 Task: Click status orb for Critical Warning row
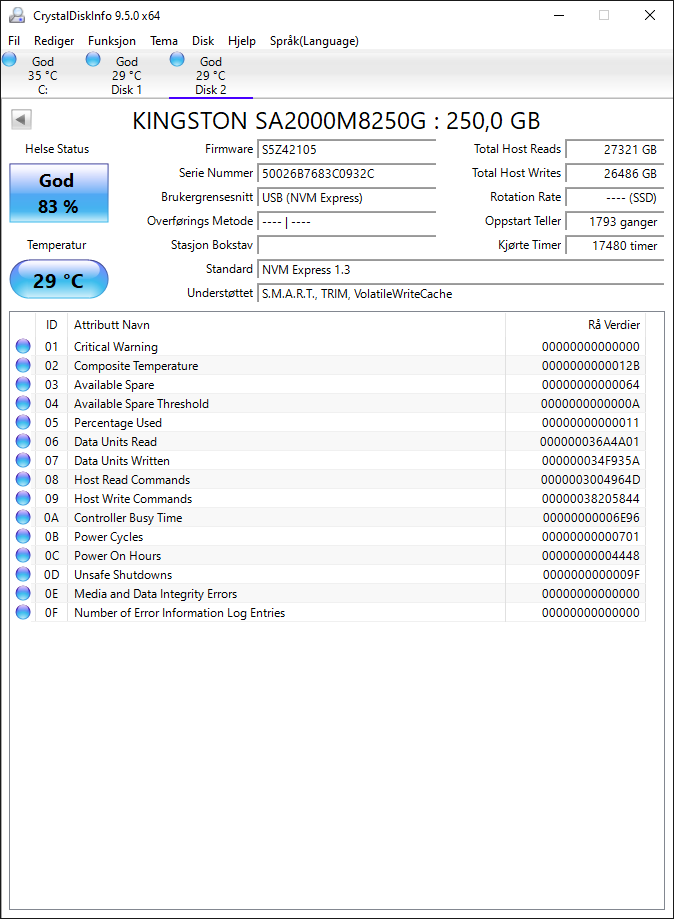pyautogui.click(x=23, y=346)
